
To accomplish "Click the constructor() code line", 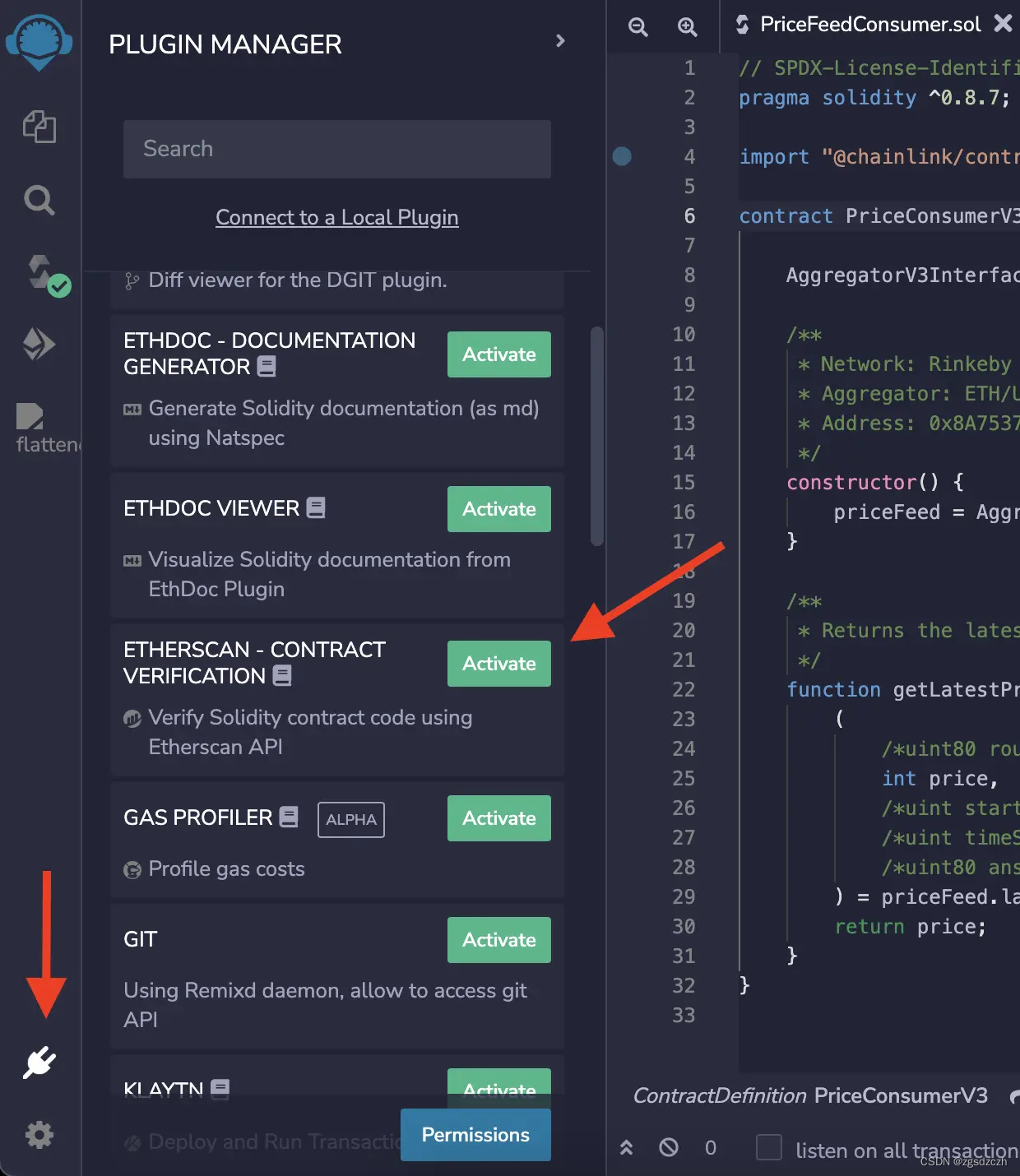I will point(875,482).
